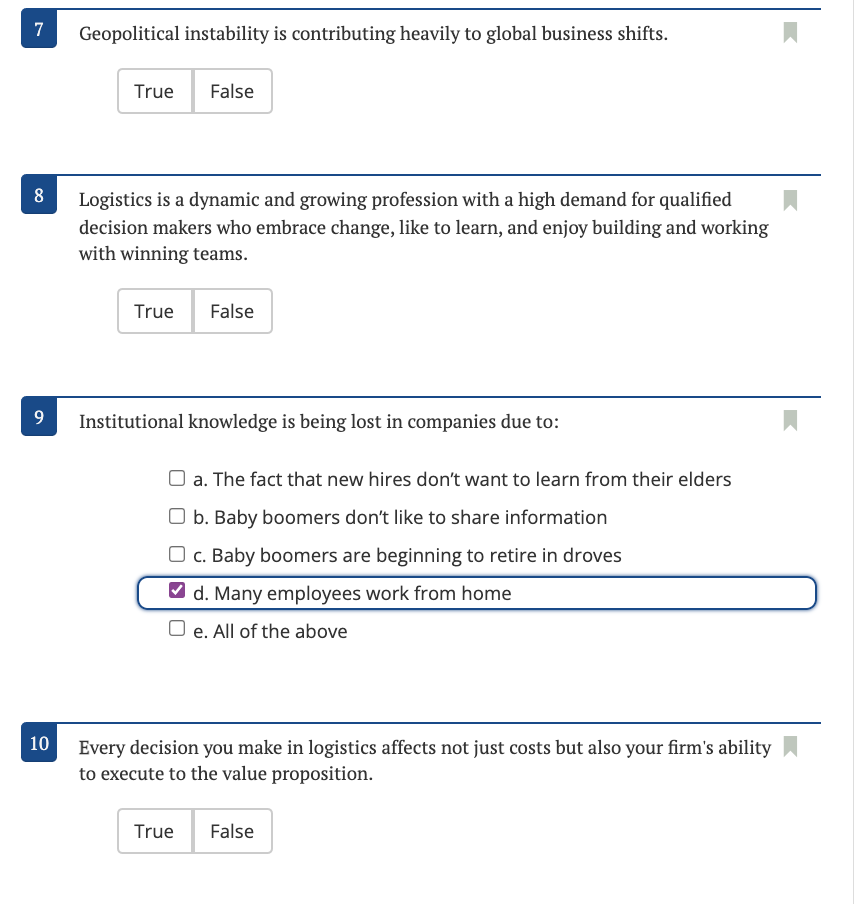The image size is (854, 904).
Task: Bookmark question 8
Action: (790, 200)
